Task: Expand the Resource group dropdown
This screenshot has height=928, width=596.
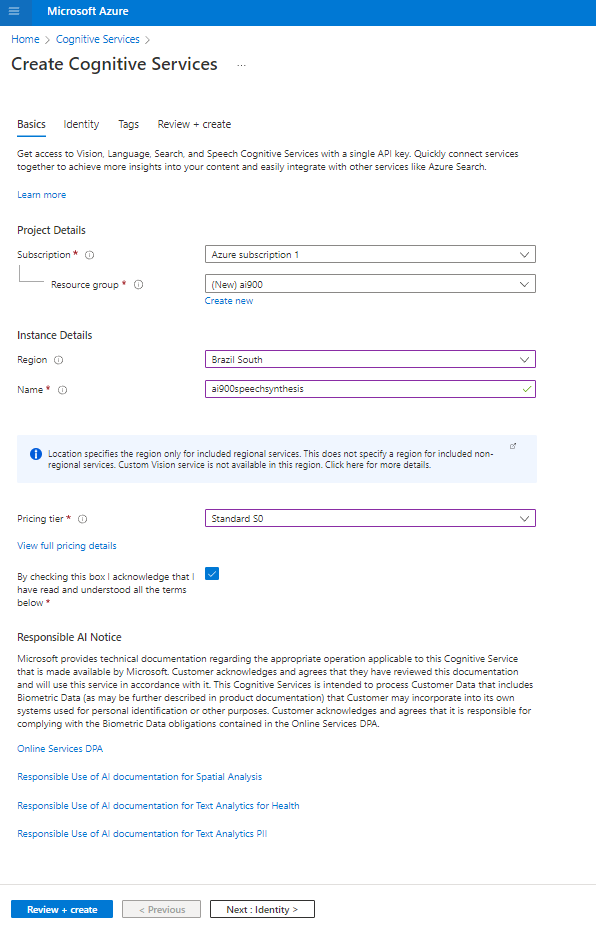Action: click(526, 284)
